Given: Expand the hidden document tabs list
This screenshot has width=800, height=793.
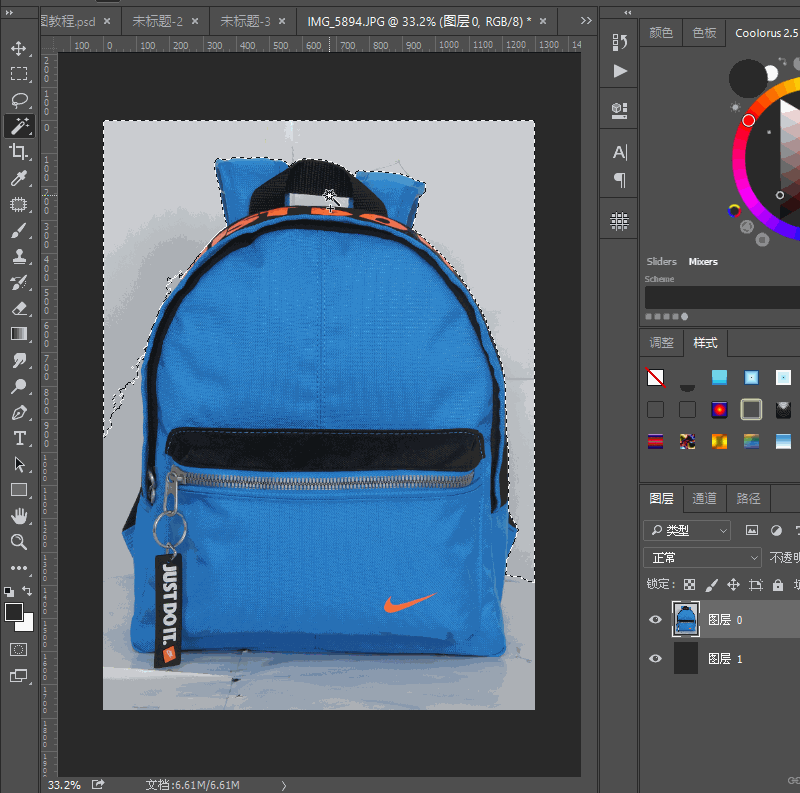Looking at the screenshot, I should [x=586, y=20].
